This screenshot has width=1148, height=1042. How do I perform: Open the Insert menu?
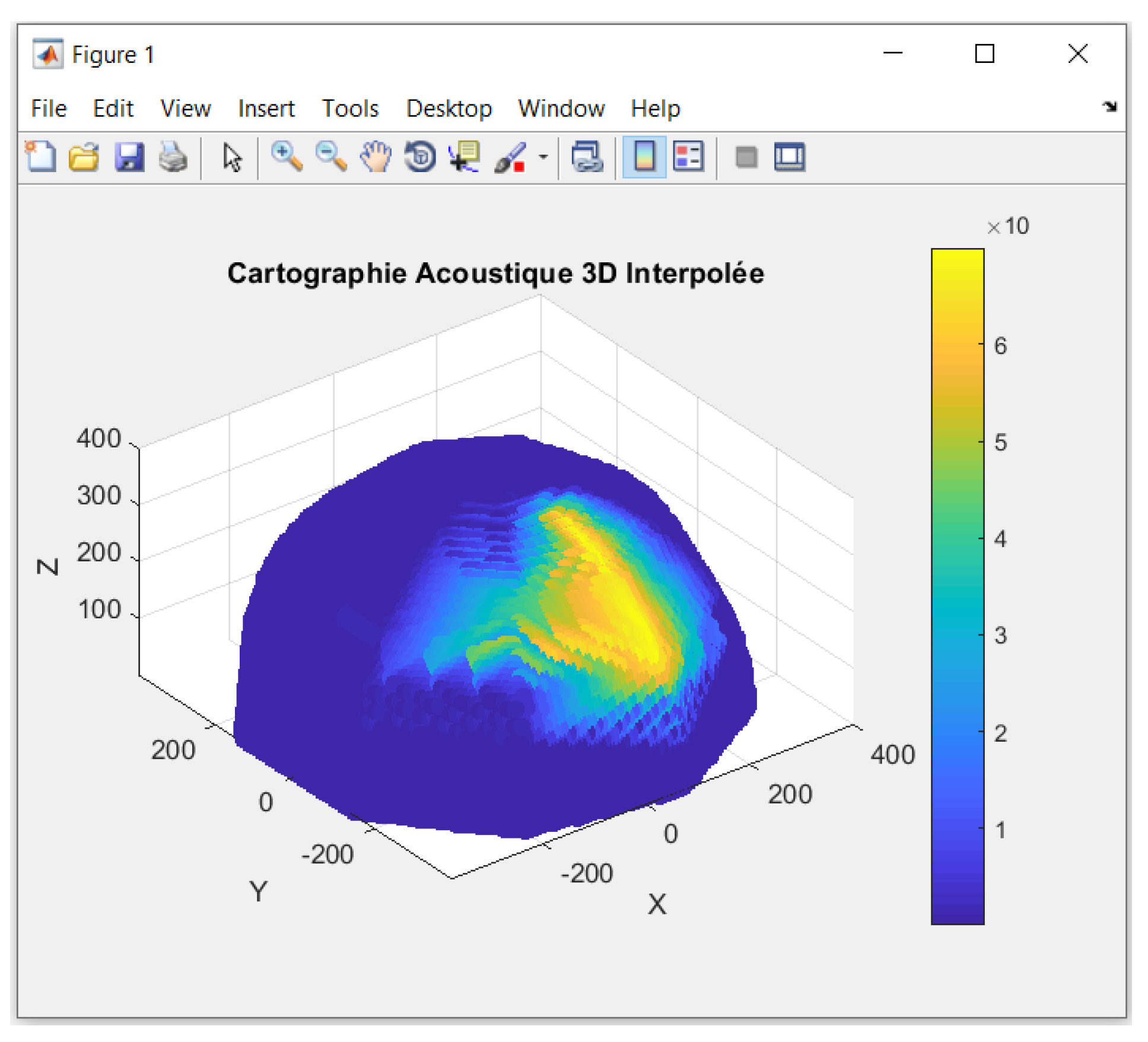[266, 109]
